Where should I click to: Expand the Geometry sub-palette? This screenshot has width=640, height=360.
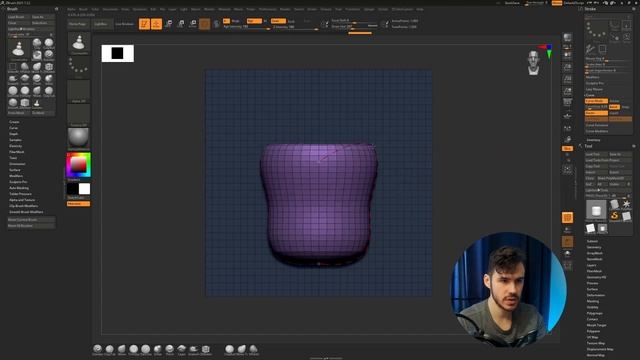coord(594,247)
